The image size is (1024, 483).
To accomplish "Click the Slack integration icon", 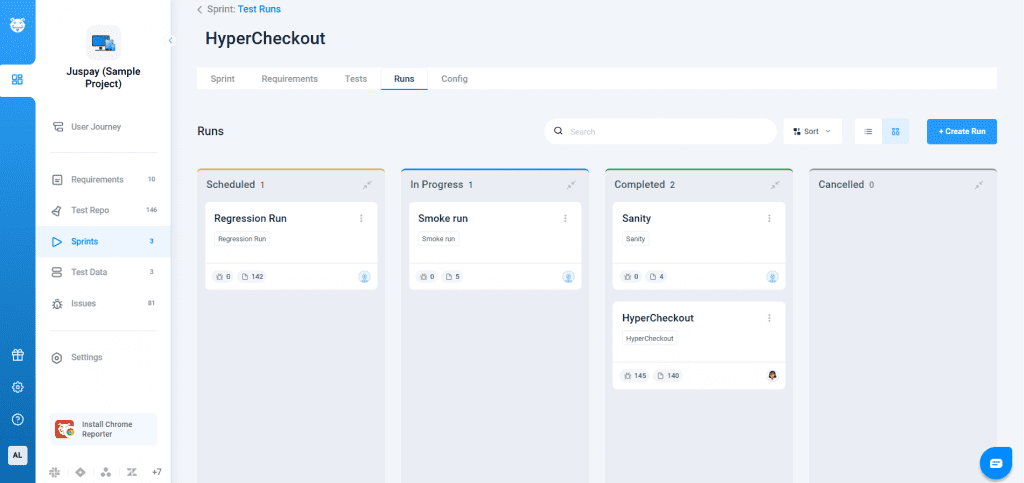I will click(55, 471).
